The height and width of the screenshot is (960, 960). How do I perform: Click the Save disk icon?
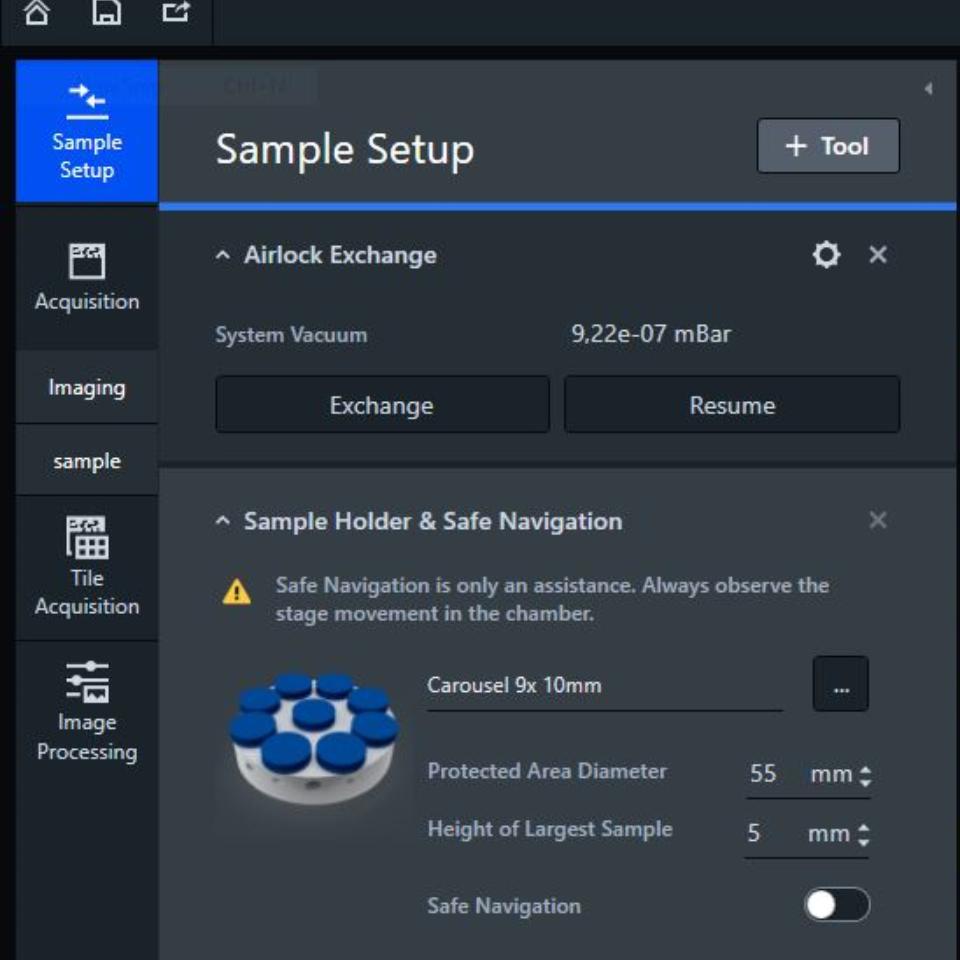tap(107, 12)
